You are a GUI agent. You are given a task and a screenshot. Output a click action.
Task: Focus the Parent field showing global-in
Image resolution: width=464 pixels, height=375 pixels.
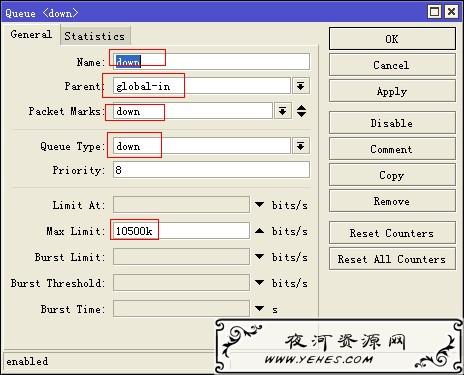point(202,86)
